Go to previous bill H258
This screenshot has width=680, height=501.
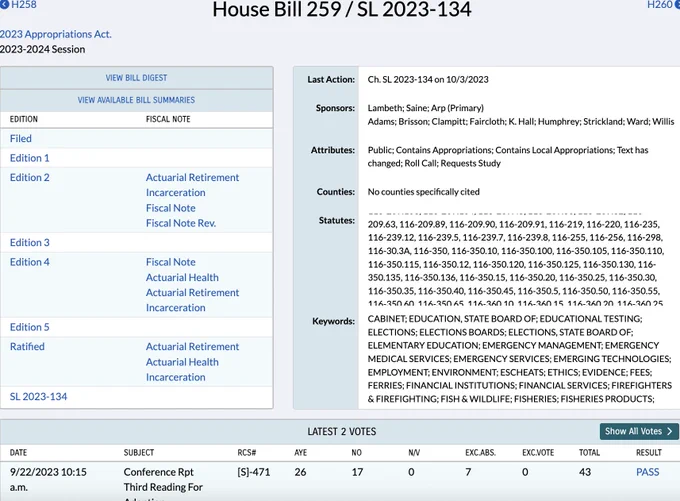pyautogui.click(x=18, y=5)
